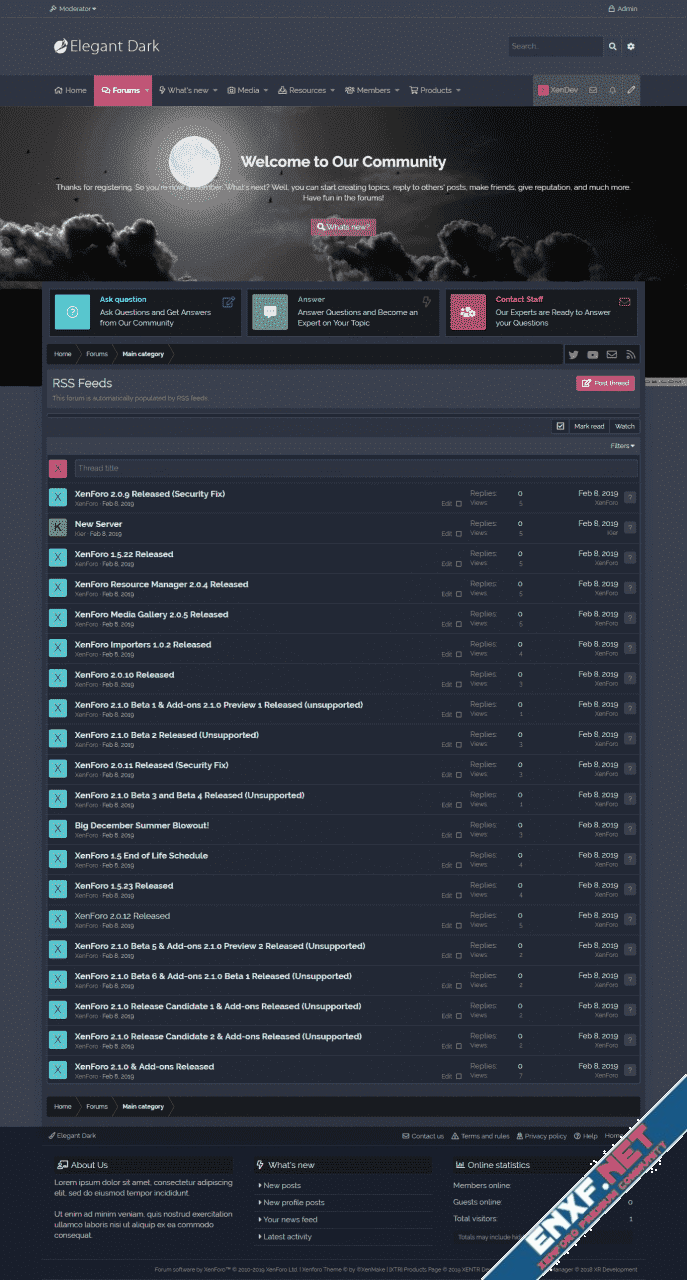Expand the Moderator dropdown at top

pyautogui.click(x=73, y=8)
